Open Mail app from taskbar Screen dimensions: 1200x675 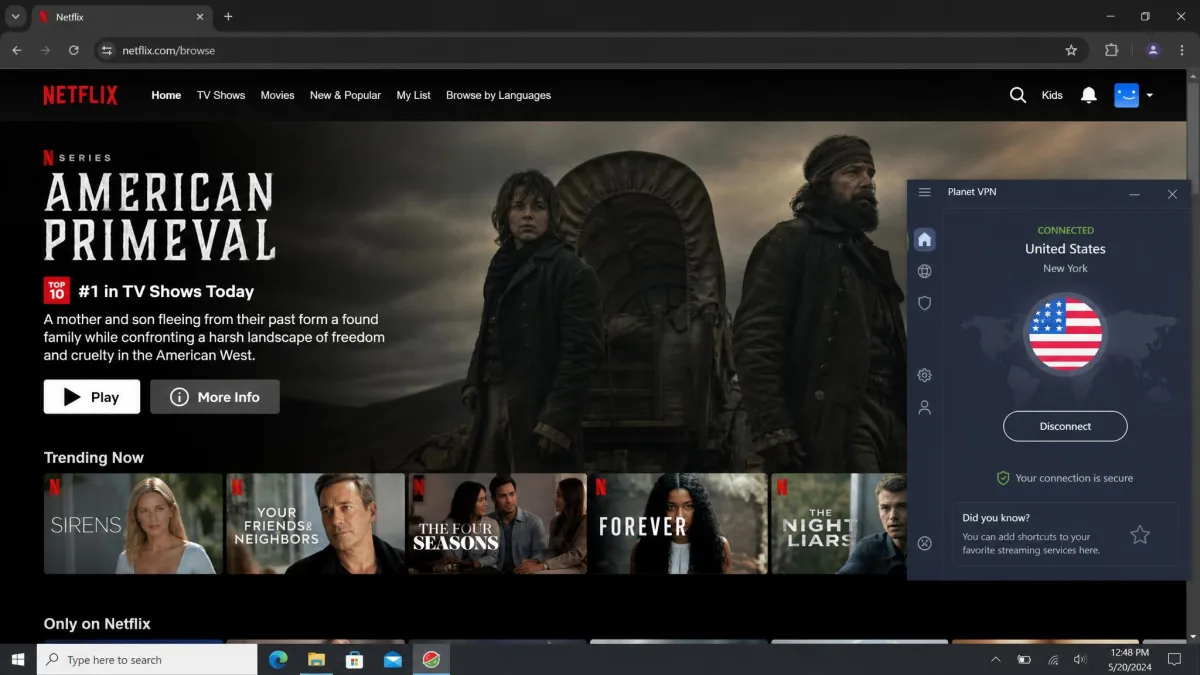click(392, 660)
